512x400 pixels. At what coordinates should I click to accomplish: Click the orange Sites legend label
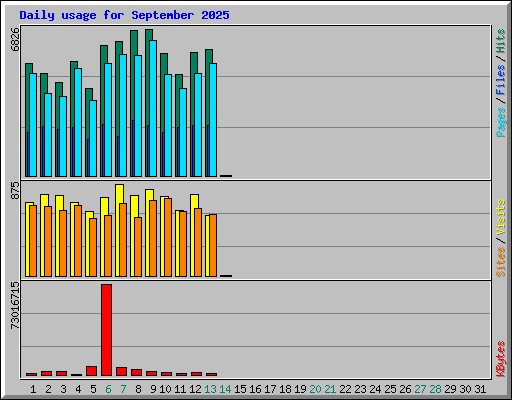coord(501,262)
